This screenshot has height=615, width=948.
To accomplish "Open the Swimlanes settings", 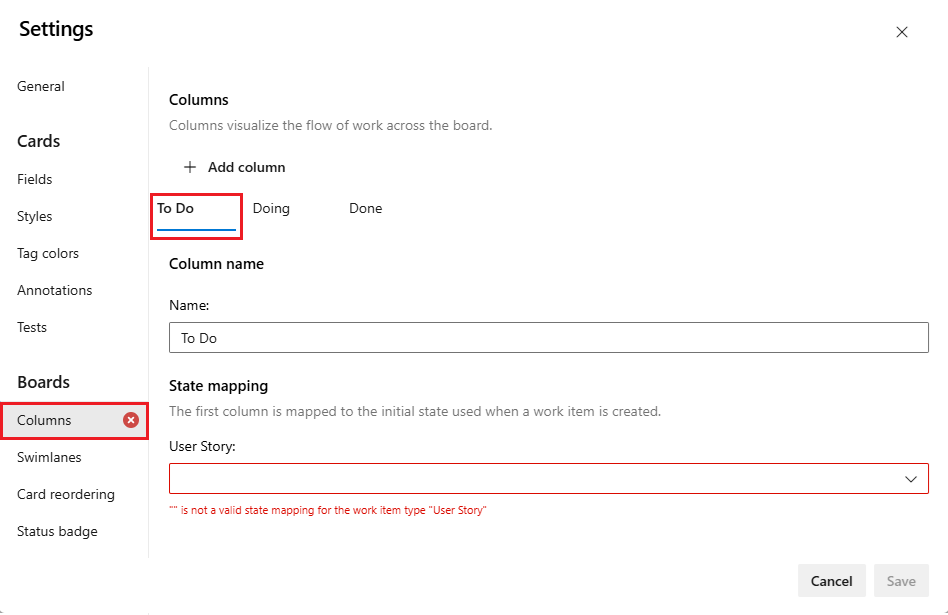I will pyautogui.click(x=48, y=457).
